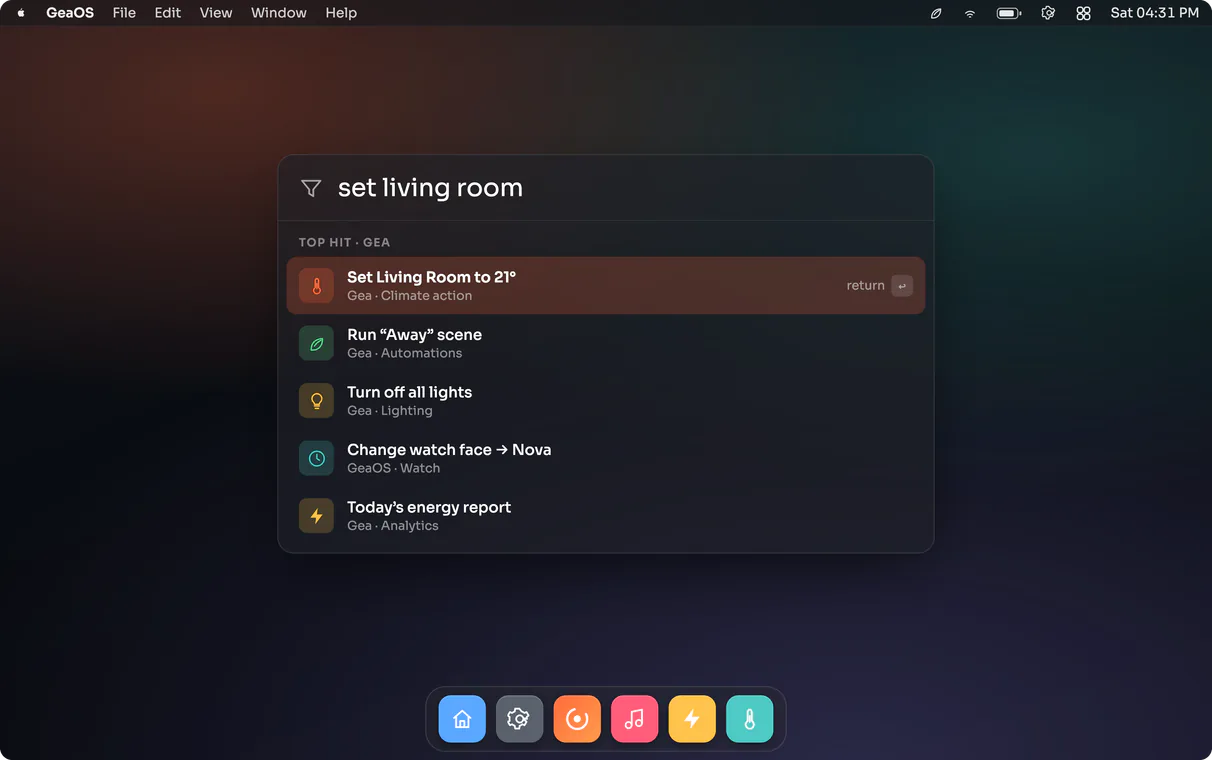Open the Edit menu

point(168,13)
